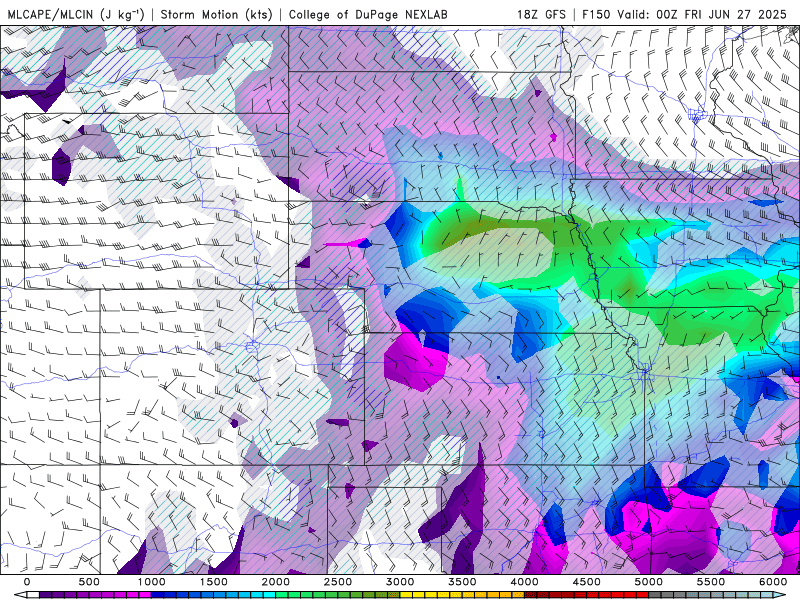Click the left arrow end of the color bar
Screen dimensions: 800x600
tap(20, 594)
